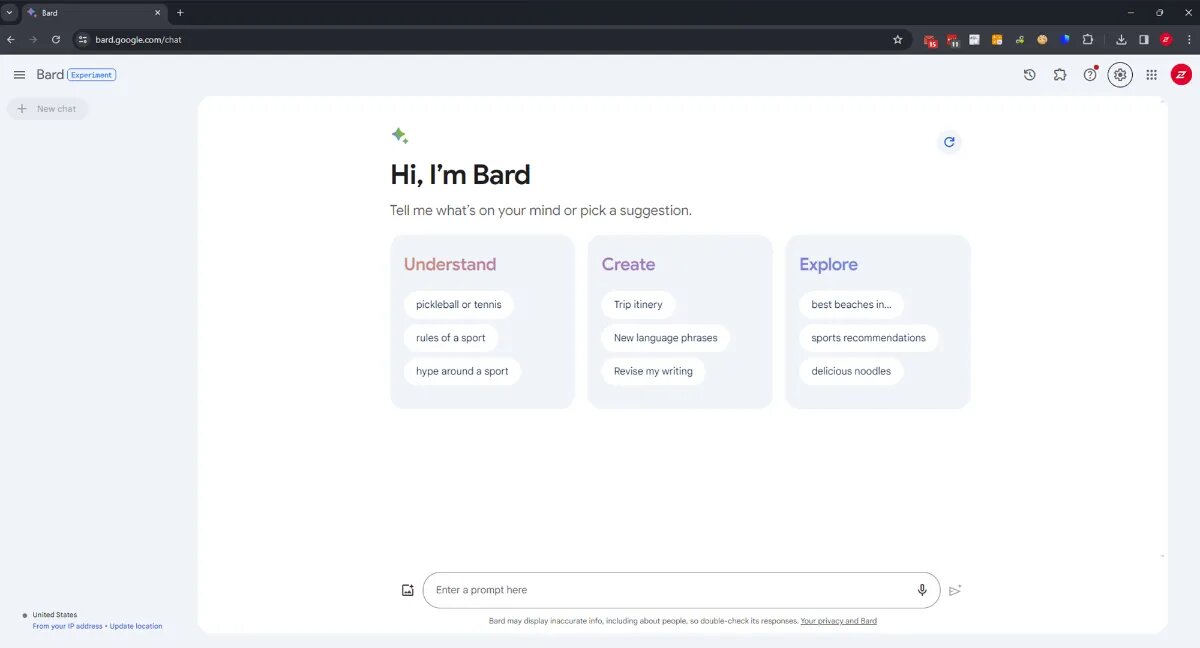The image size is (1200, 648).
Task: Toggle the main menu hamburger
Action: point(19,75)
